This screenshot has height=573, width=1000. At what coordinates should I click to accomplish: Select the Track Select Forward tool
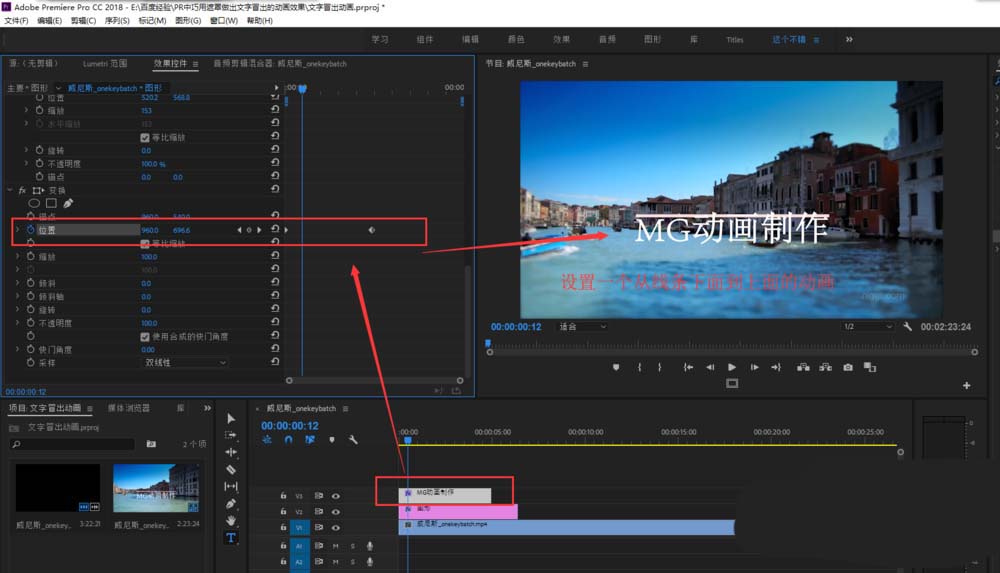[x=231, y=435]
